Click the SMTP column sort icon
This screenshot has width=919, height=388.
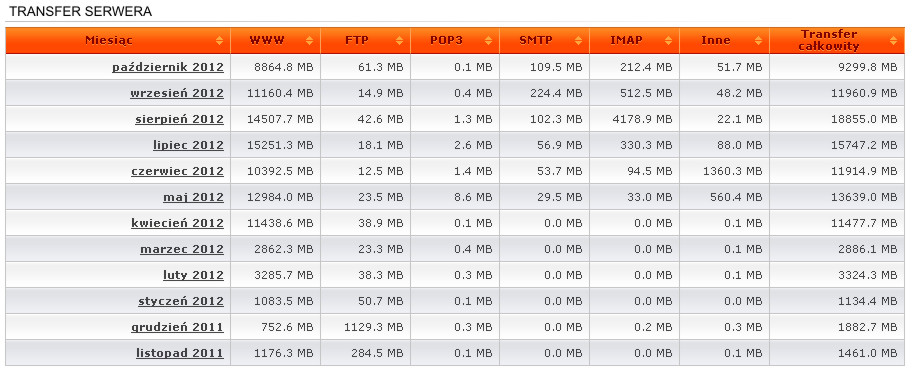[579, 40]
